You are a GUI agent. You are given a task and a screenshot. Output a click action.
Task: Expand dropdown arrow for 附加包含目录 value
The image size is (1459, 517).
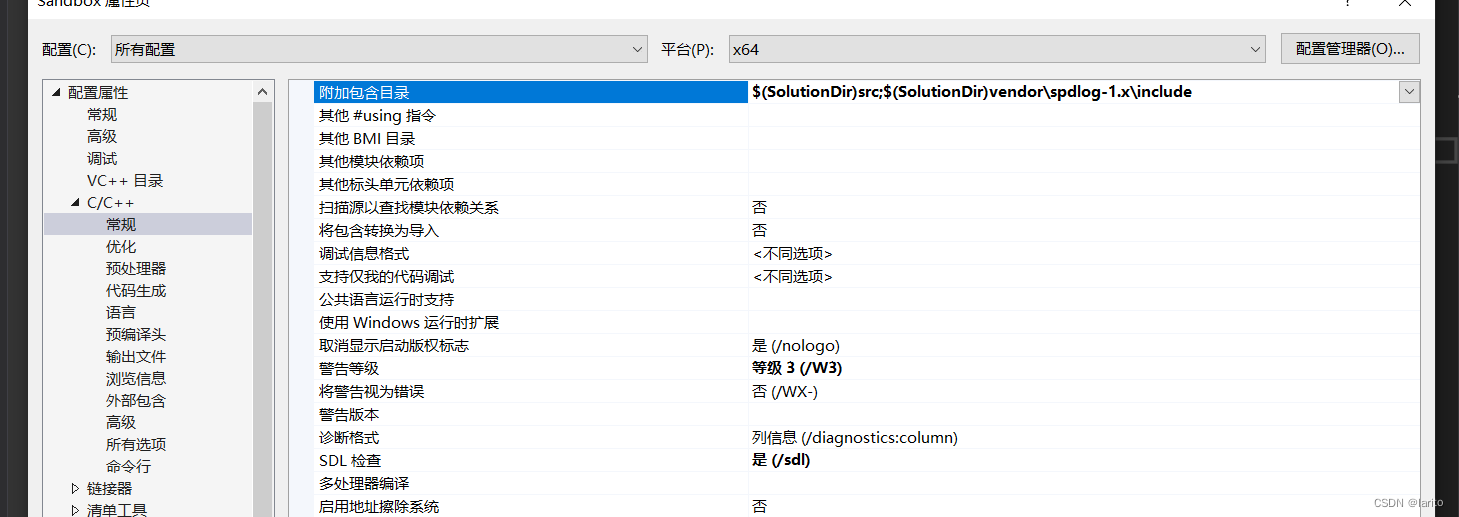1409,92
